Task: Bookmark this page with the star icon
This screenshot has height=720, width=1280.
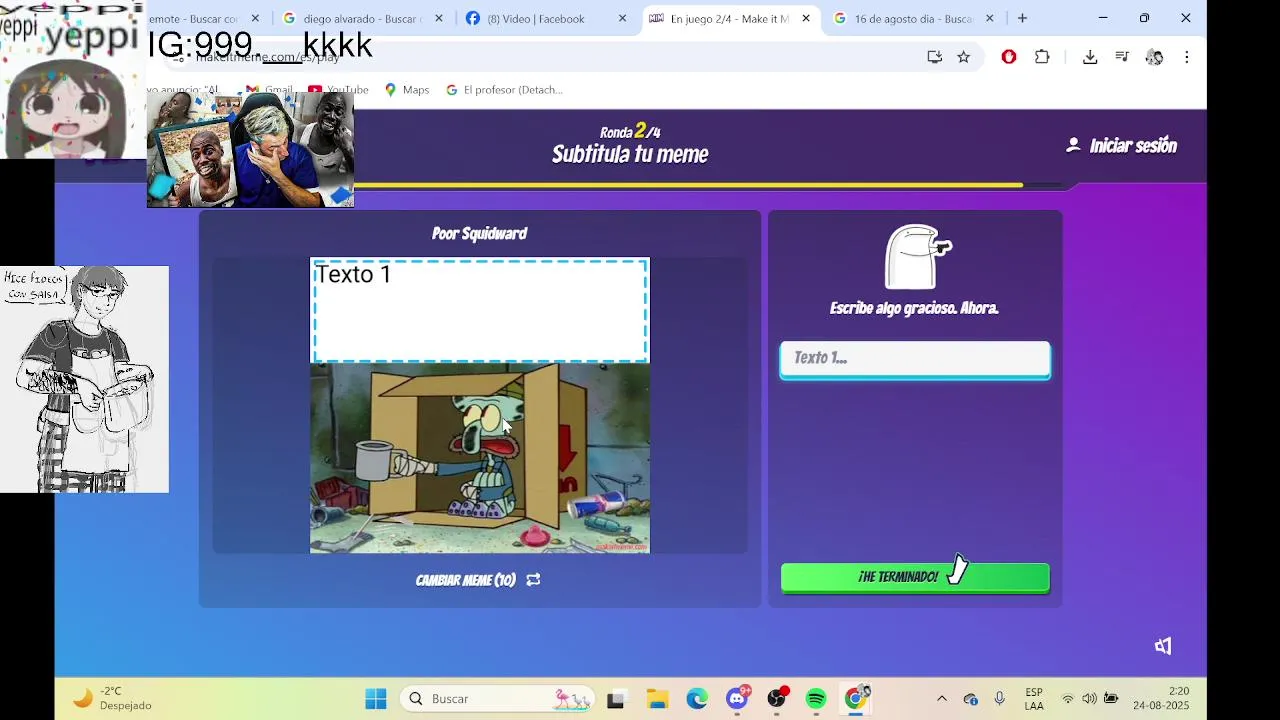Action: [x=964, y=57]
